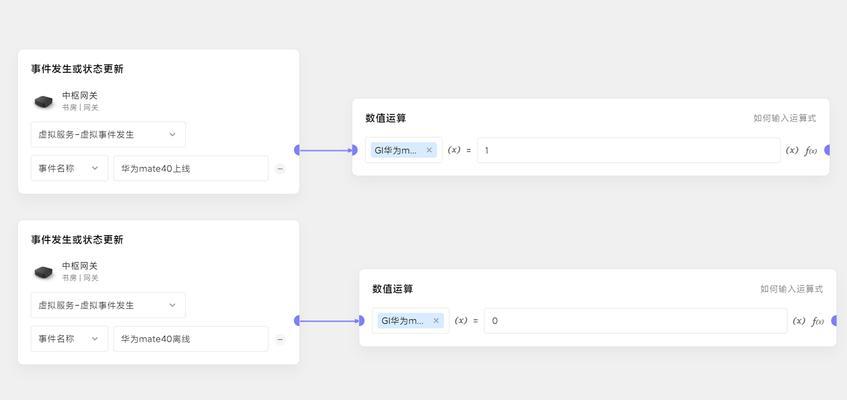Insert variable (x) right of value 0
847x400 pixels.
[799, 321]
